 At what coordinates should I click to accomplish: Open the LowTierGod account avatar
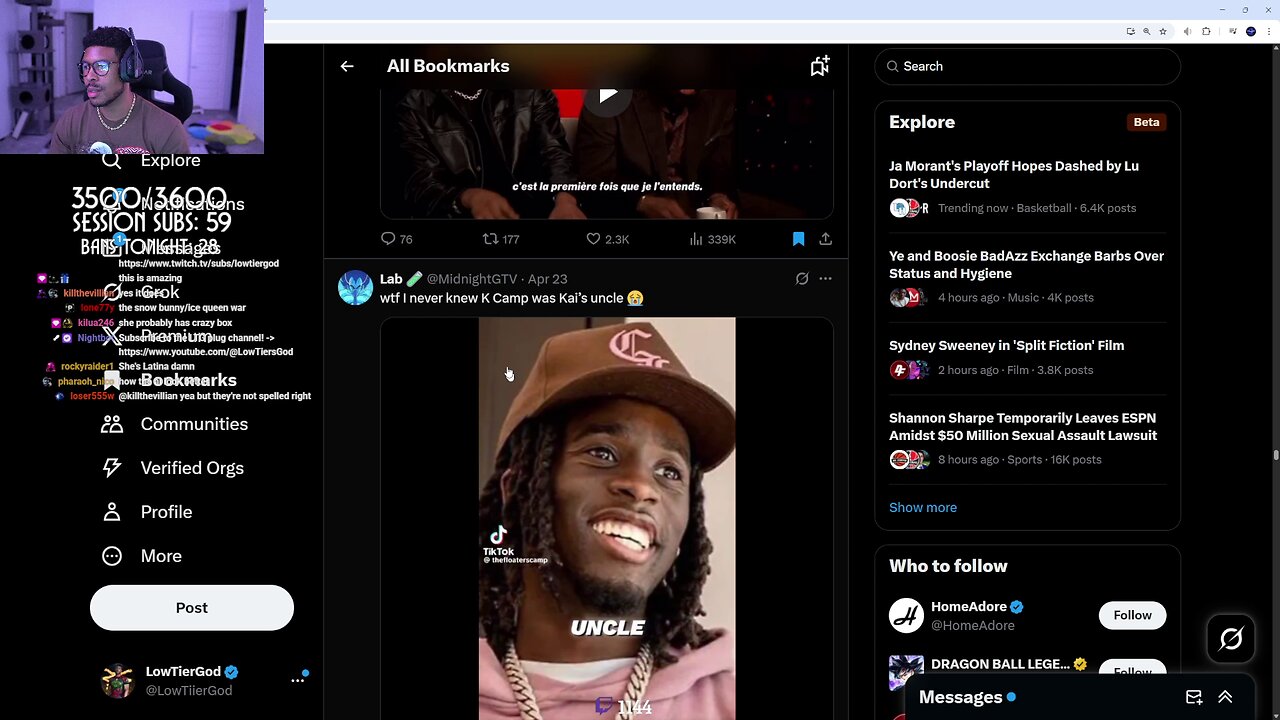pyautogui.click(x=118, y=680)
